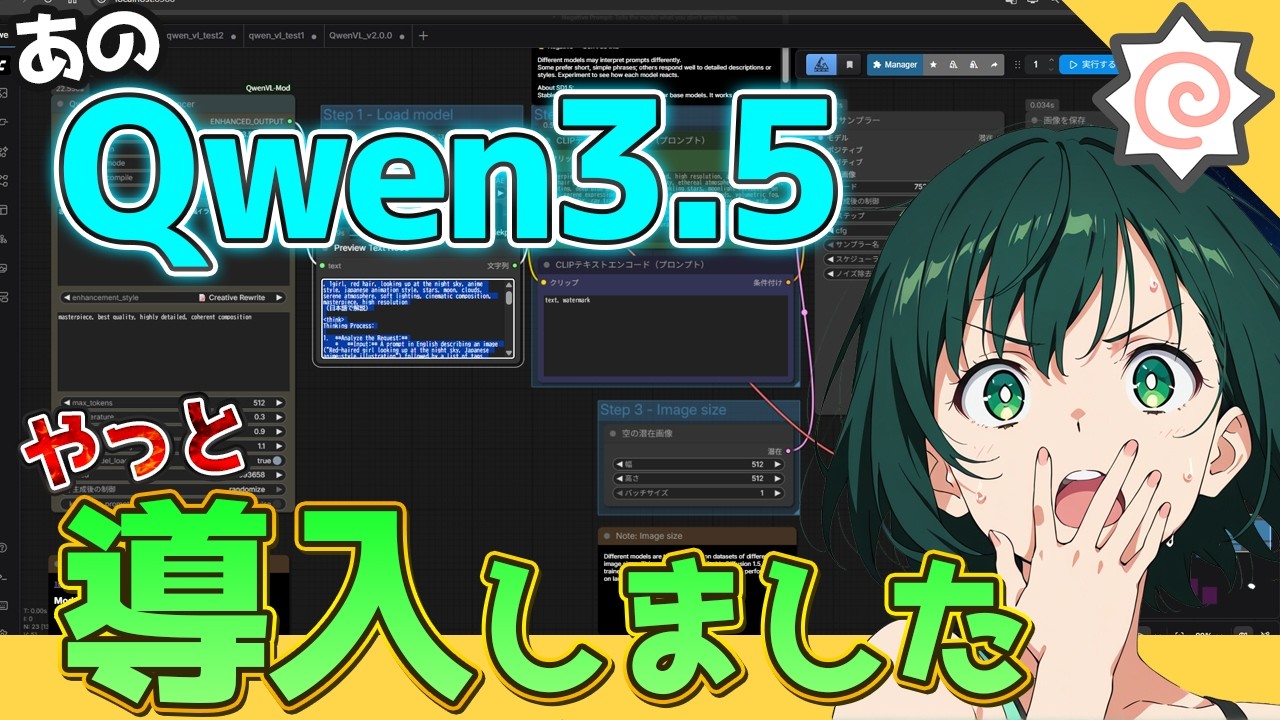The height and width of the screenshot is (720, 1280).
Task: Open the ComfyUI logo menu button in the toolbar
Action: tap(820, 64)
